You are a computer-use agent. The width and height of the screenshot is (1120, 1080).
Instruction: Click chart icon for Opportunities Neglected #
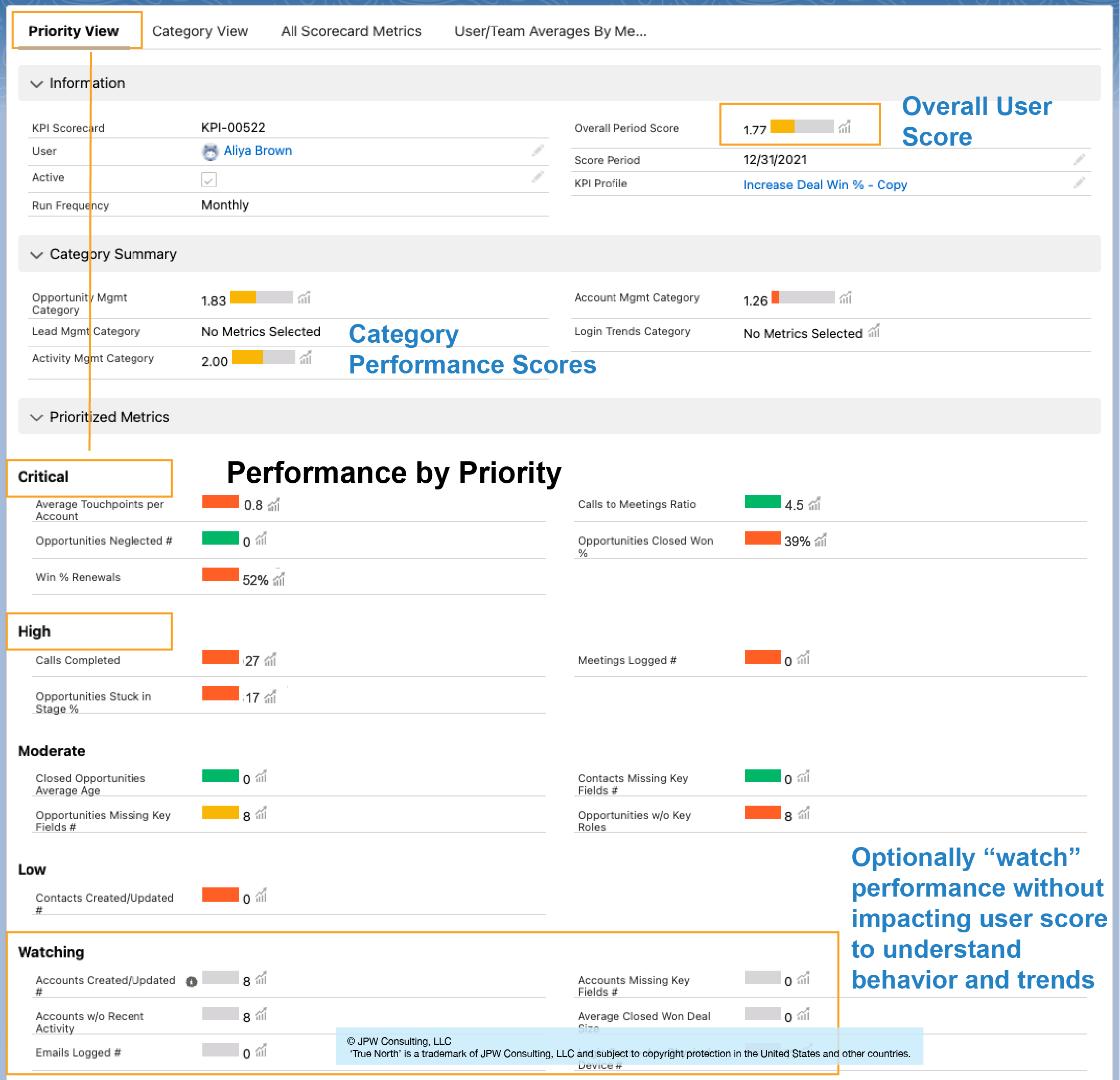(261, 539)
